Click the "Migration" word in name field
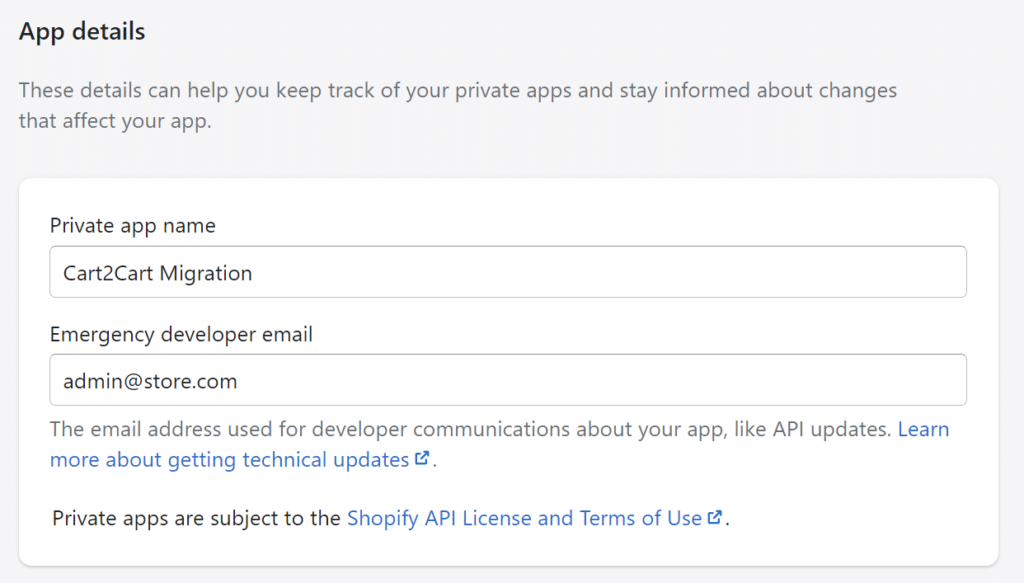Viewport: 1024px width, 583px height. (x=206, y=272)
